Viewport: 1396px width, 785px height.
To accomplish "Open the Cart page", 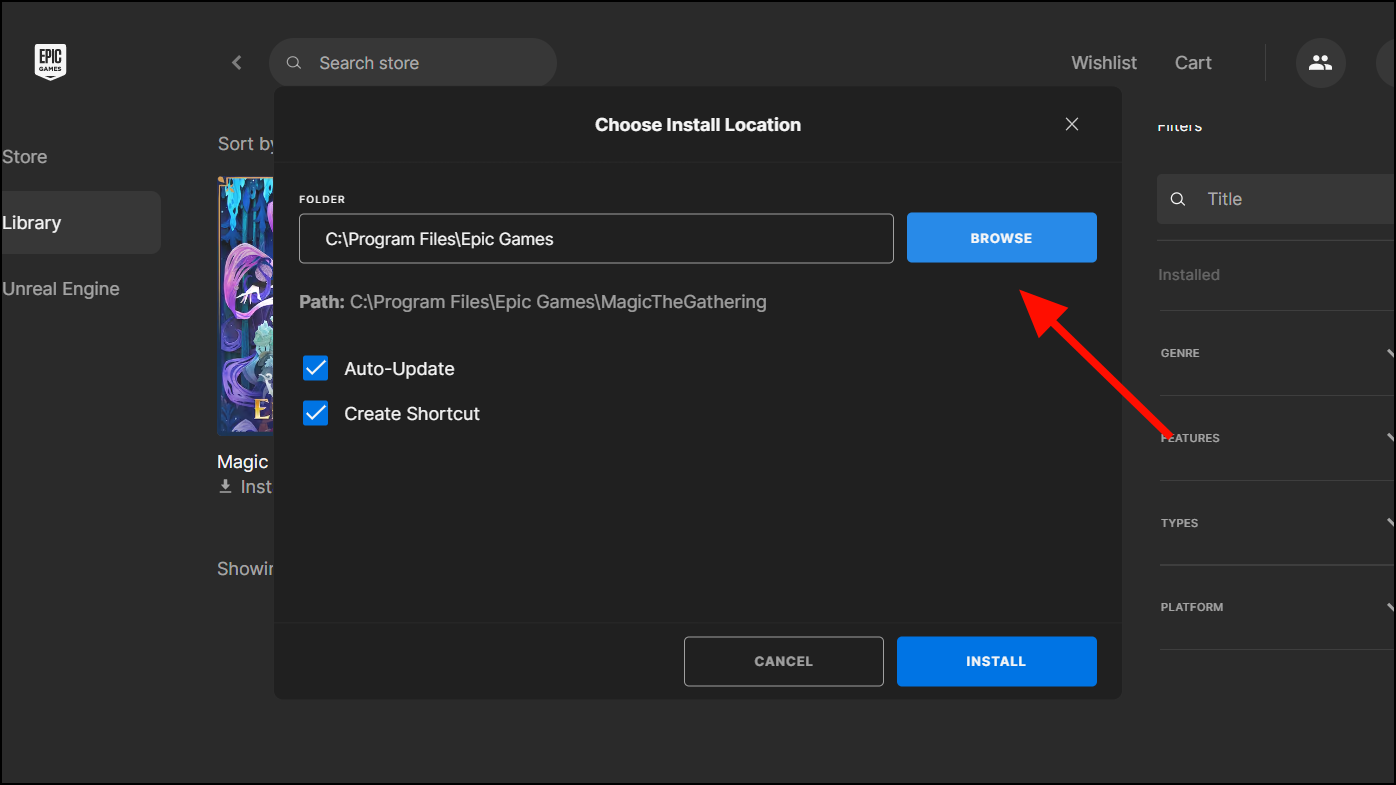I will [1193, 63].
